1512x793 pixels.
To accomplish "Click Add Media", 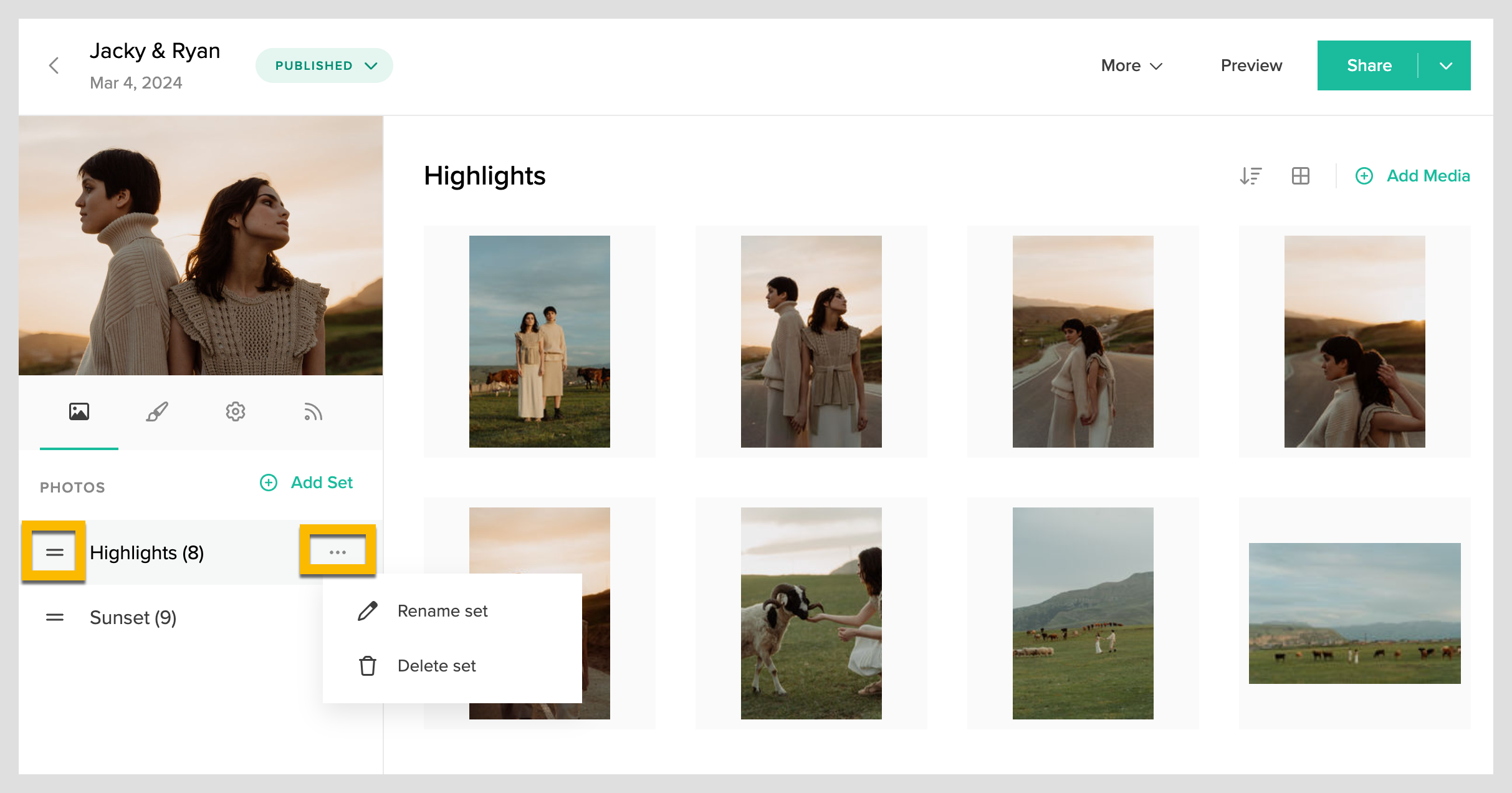I will coord(1414,176).
